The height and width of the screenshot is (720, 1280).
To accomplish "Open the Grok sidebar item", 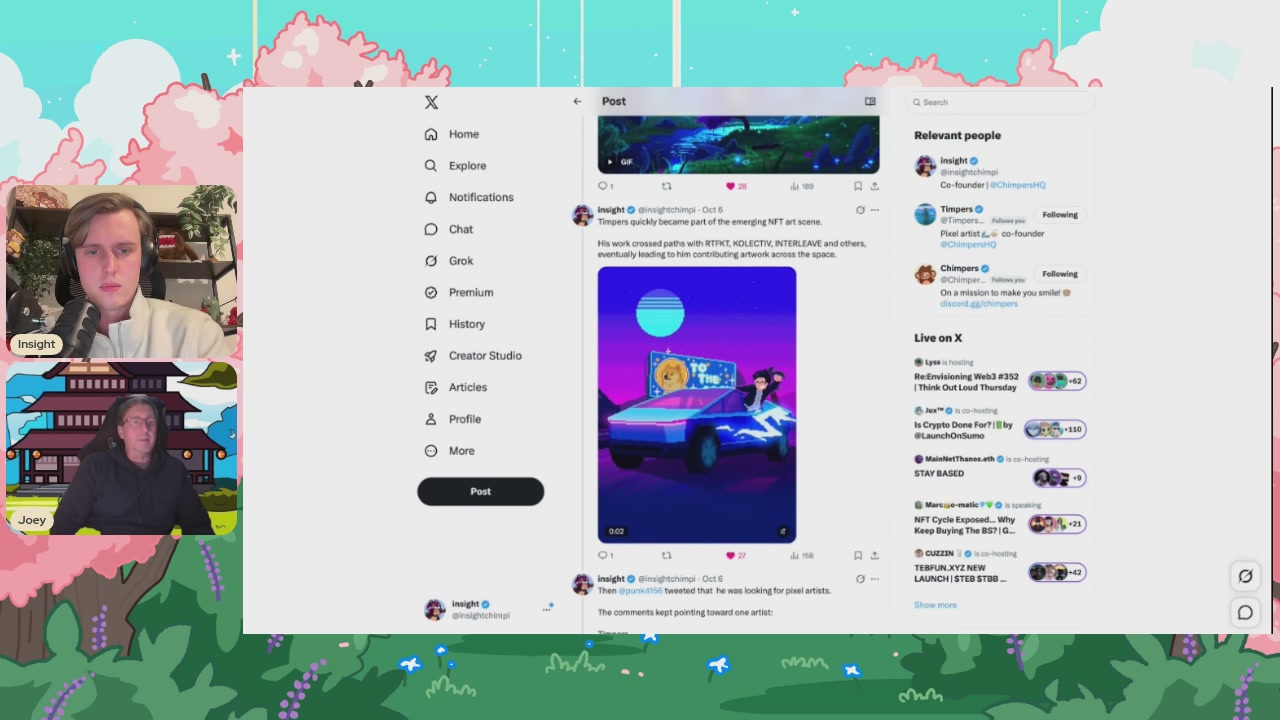I will tap(448, 261).
